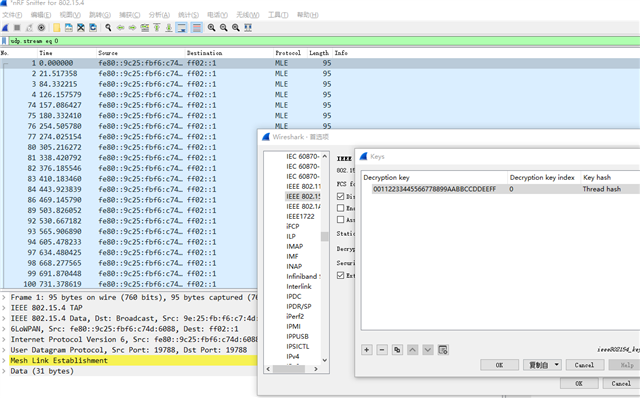Start capture with the shark fin icon

(5, 28)
